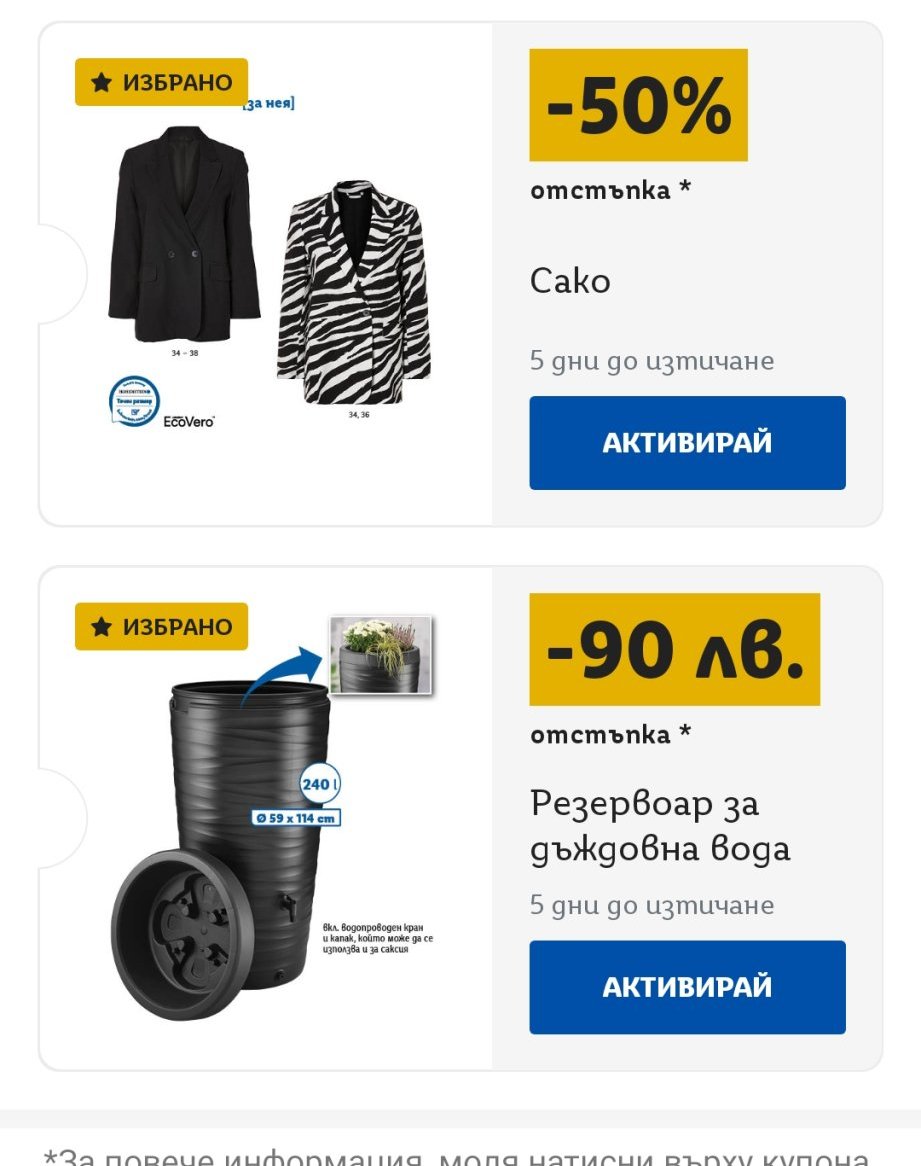Tap the 240 l capacity icon
921x1166 pixels.
[x=320, y=784]
